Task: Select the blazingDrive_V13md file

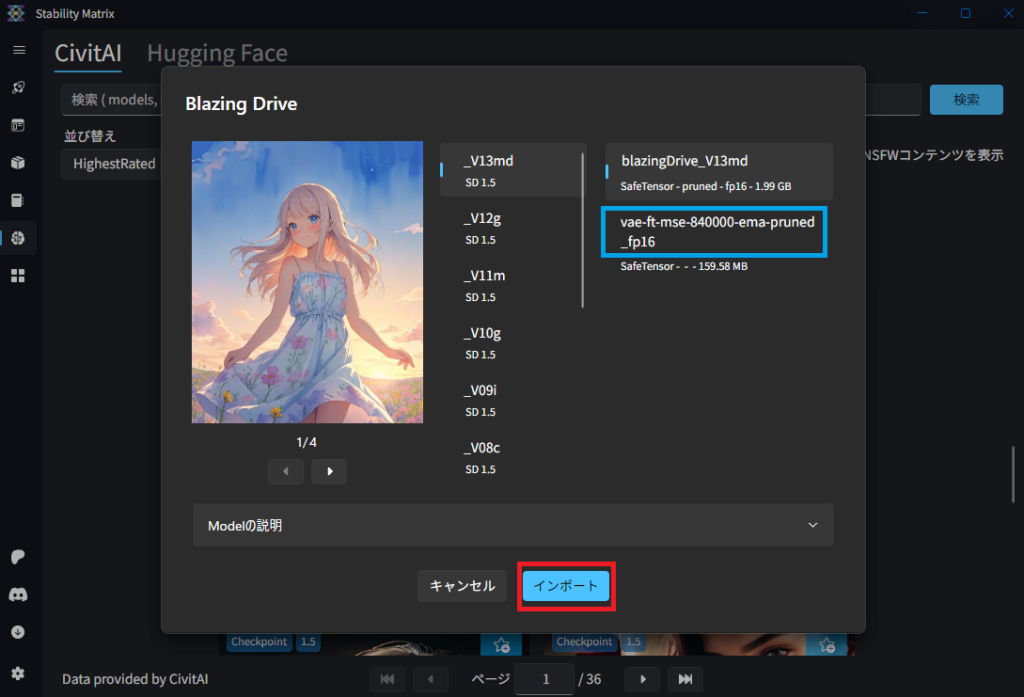Action: click(x=719, y=172)
